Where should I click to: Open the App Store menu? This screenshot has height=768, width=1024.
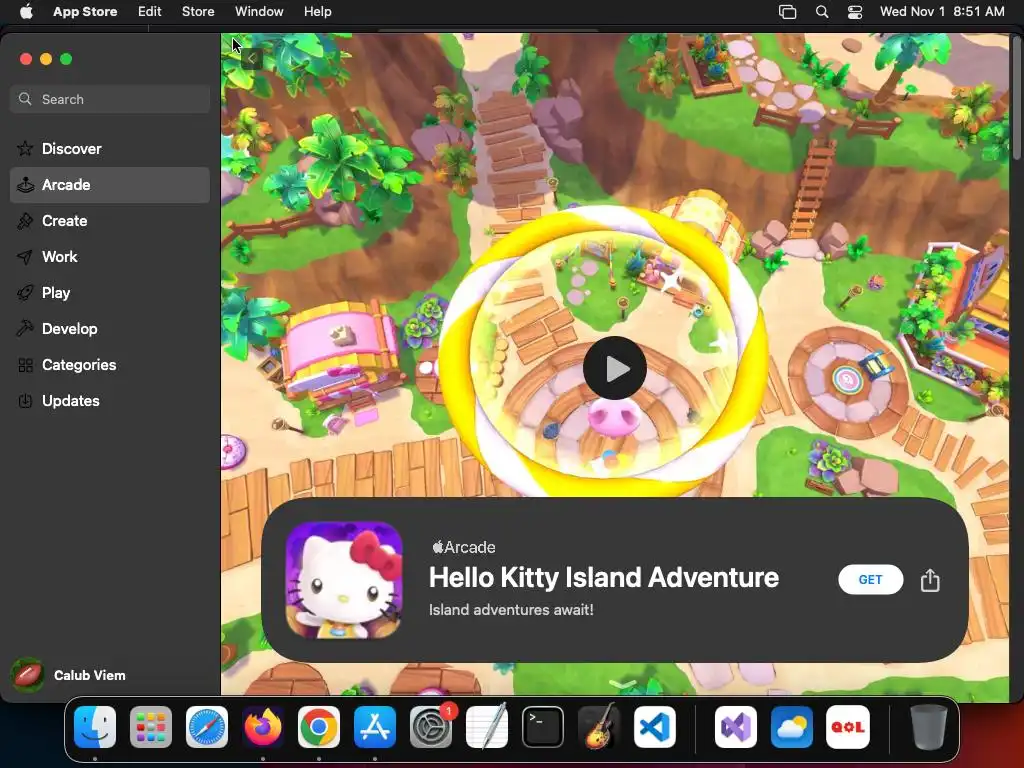[x=85, y=12]
